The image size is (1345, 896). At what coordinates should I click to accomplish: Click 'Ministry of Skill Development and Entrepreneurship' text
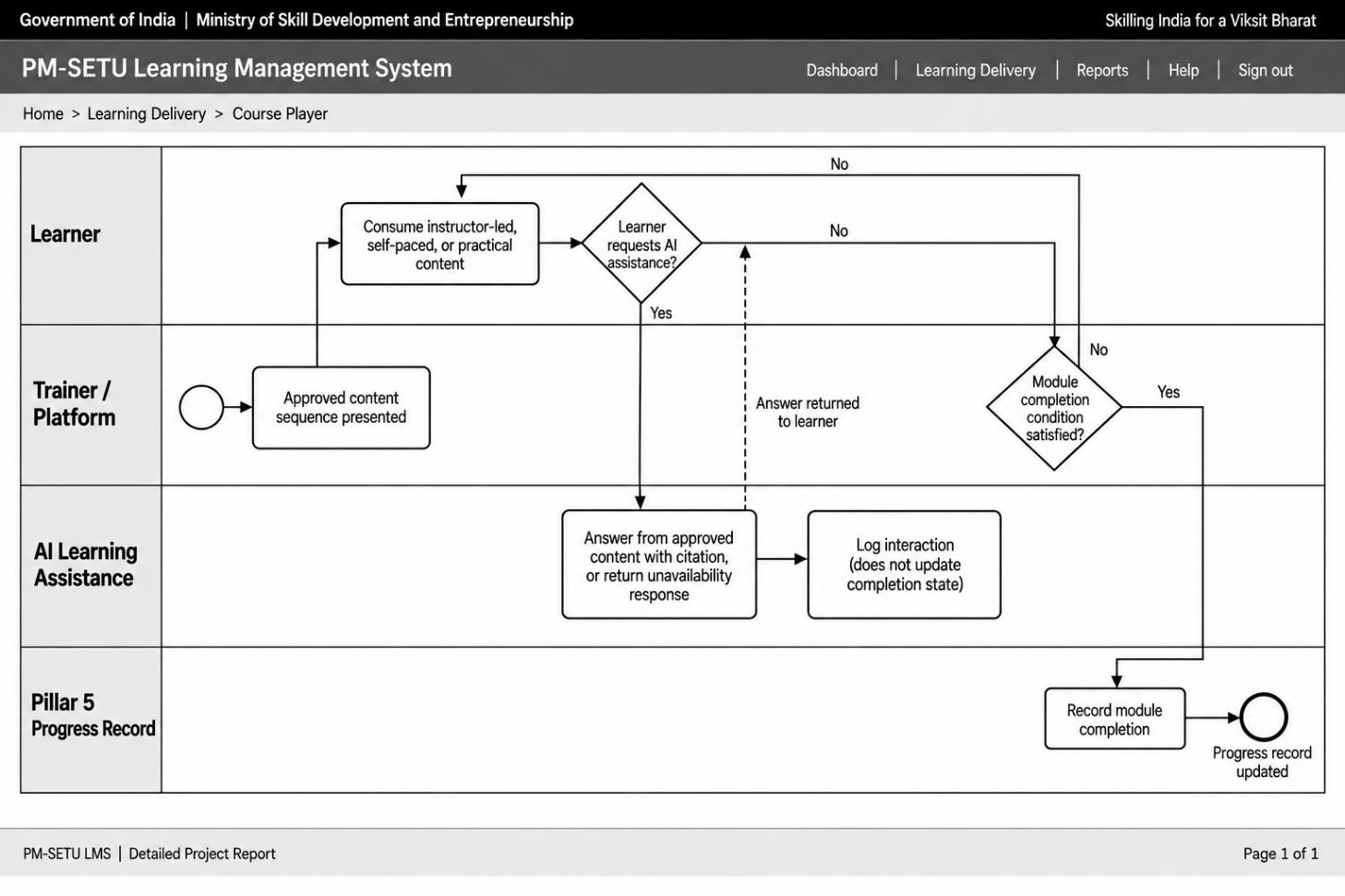click(x=385, y=19)
